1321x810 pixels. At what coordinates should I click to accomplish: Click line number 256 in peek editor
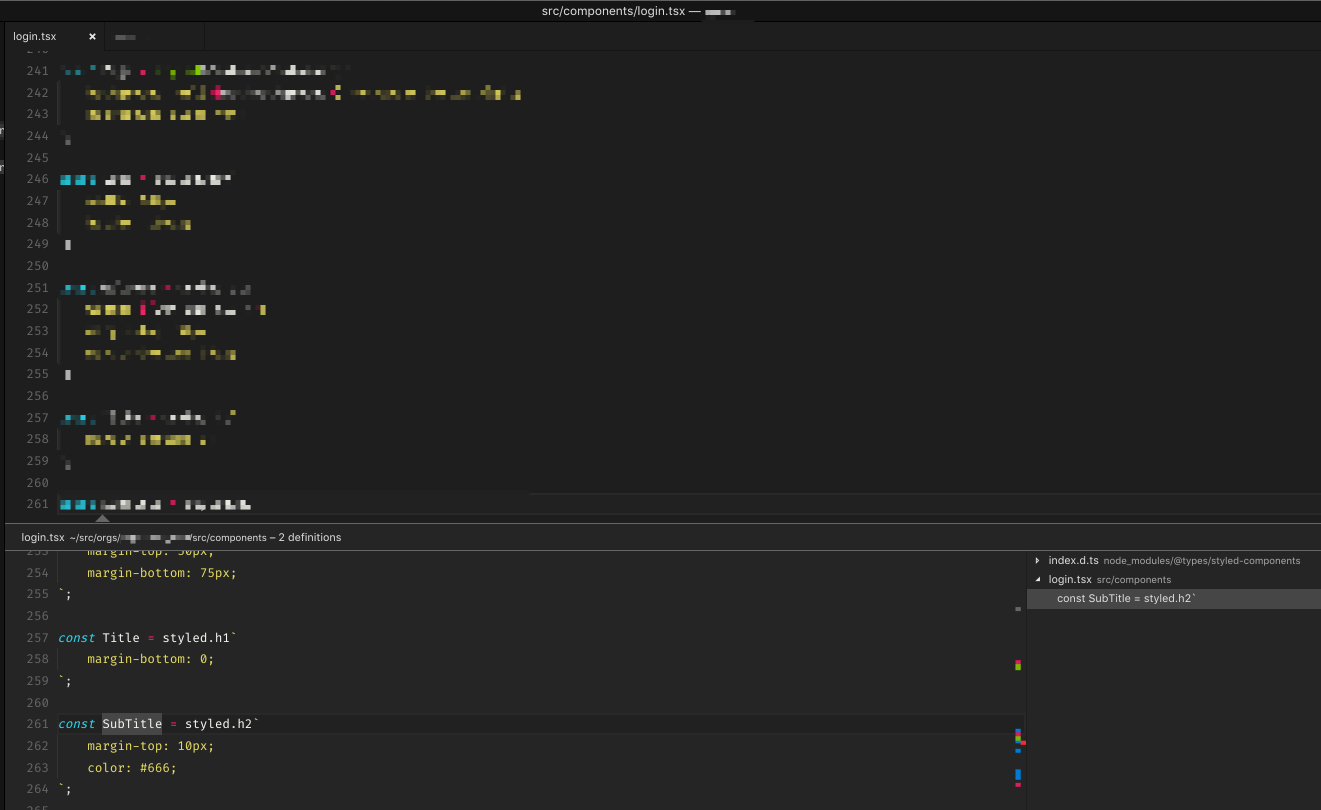(37, 616)
